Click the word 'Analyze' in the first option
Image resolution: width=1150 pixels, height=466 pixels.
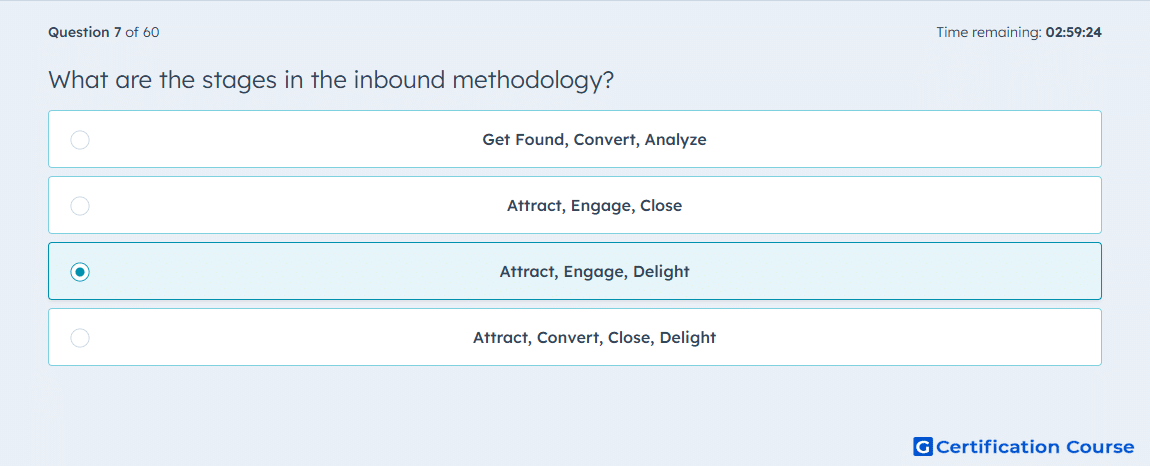click(x=676, y=139)
